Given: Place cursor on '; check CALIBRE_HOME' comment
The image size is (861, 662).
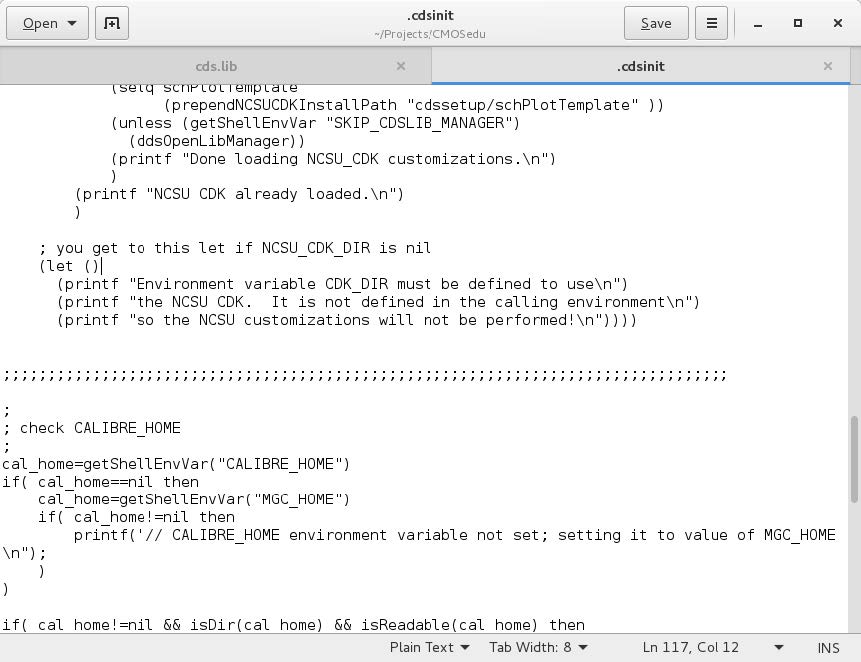Looking at the screenshot, I should 92,428.
